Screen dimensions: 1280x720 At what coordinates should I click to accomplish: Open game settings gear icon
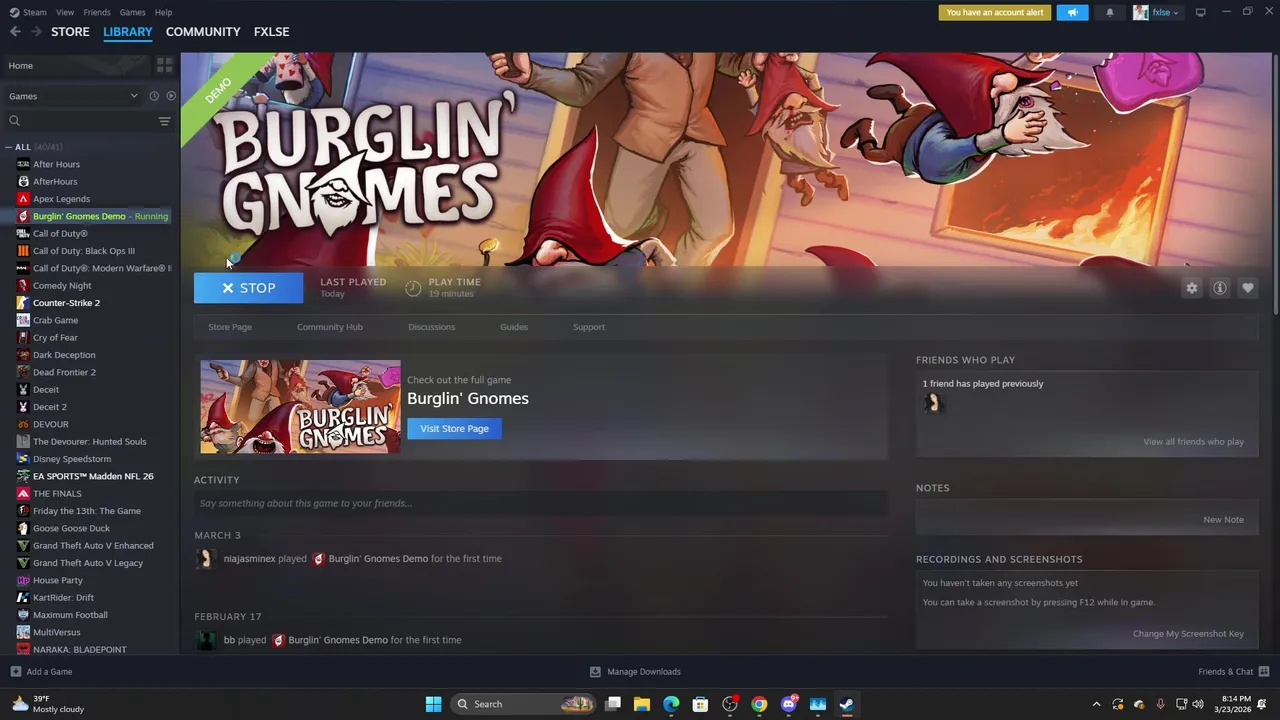[x=1192, y=288]
